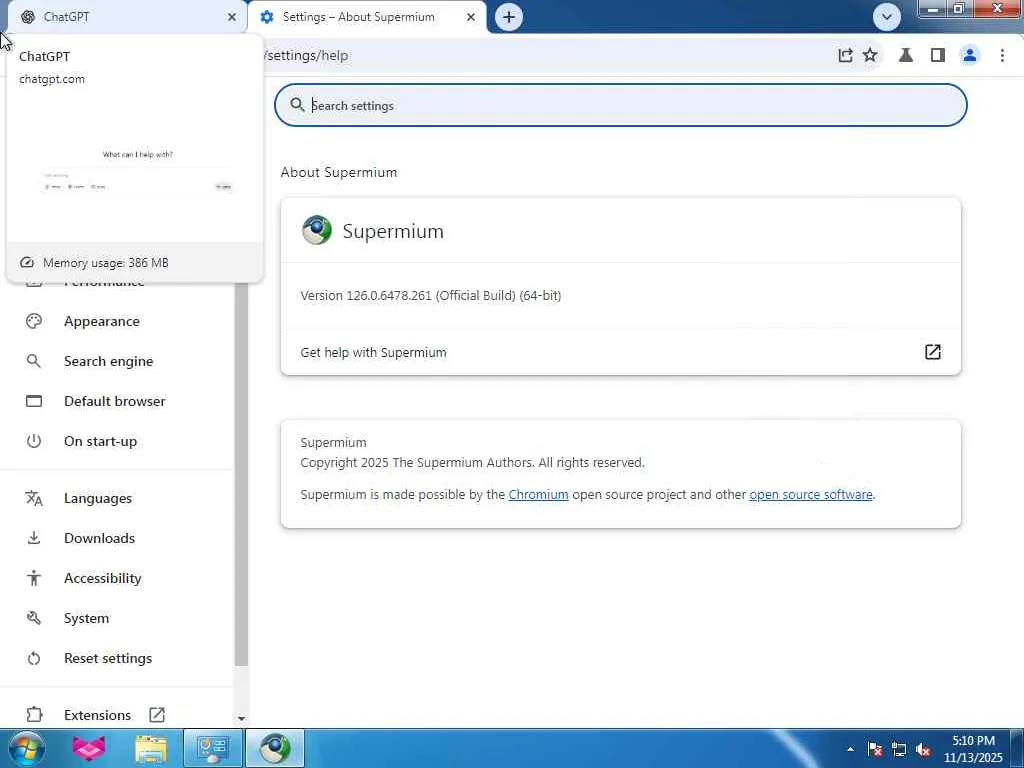The height and width of the screenshot is (768, 1024).
Task: Open the pink cat app on taskbar
Action: pyautogui.click(x=89, y=748)
